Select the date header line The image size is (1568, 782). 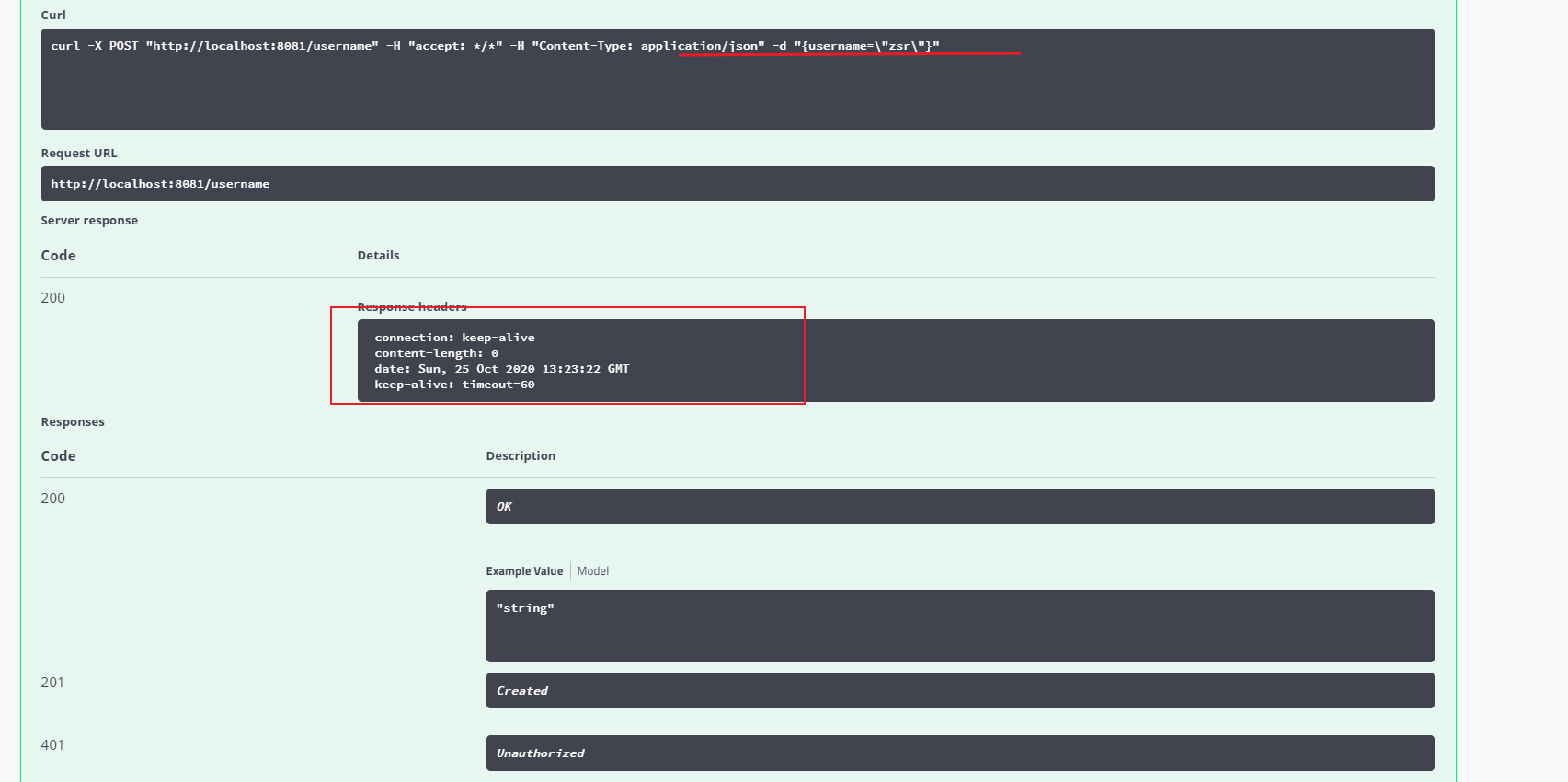[502, 369]
